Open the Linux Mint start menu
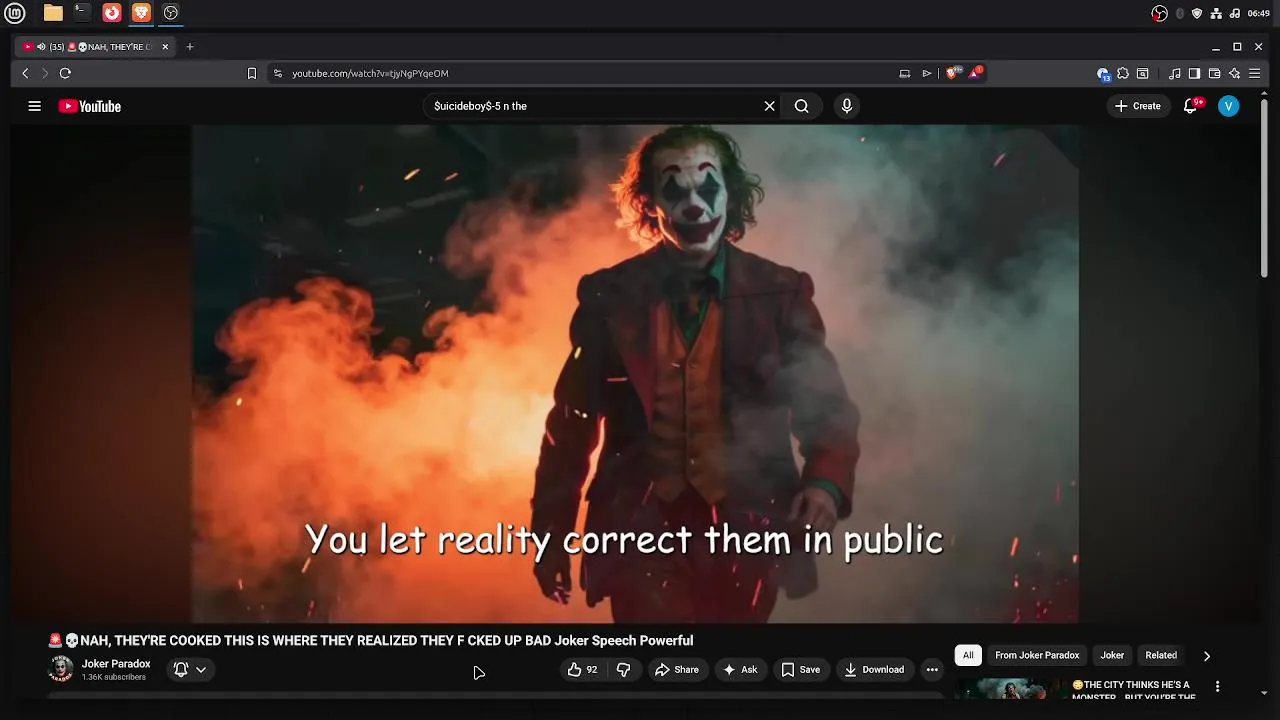The image size is (1280, 720). pos(15,13)
